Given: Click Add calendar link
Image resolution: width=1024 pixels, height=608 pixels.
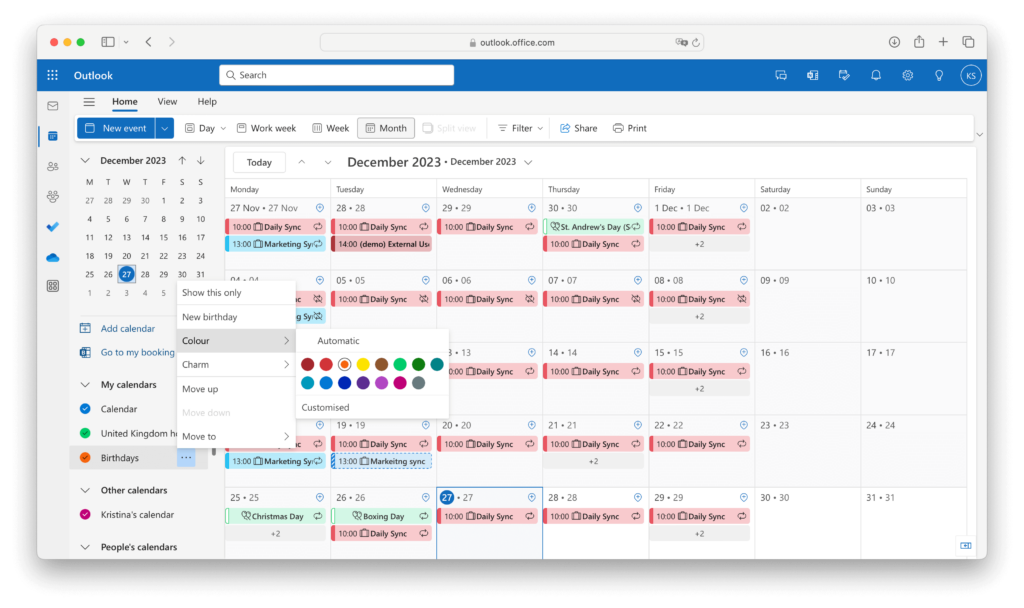Looking at the screenshot, I should 127,328.
